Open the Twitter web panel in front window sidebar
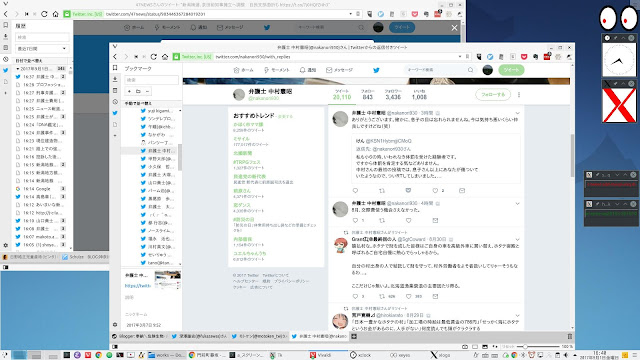640x360 pixels. [115, 113]
